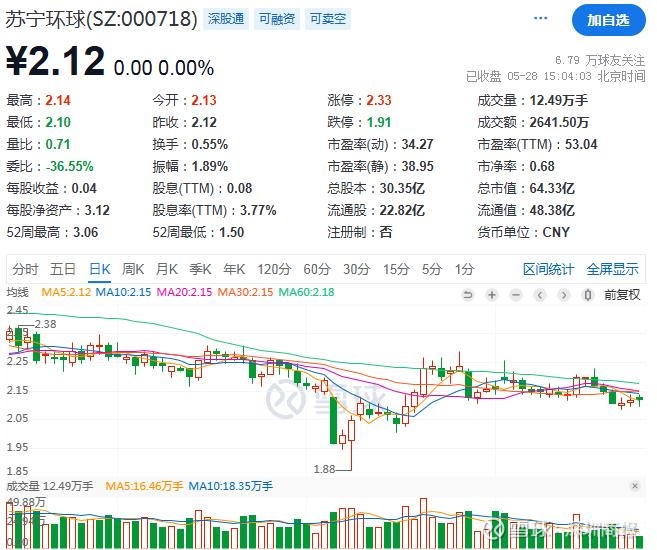Click the 最高 value 2.14
The image size is (657, 550).
click(x=58, y=101)
